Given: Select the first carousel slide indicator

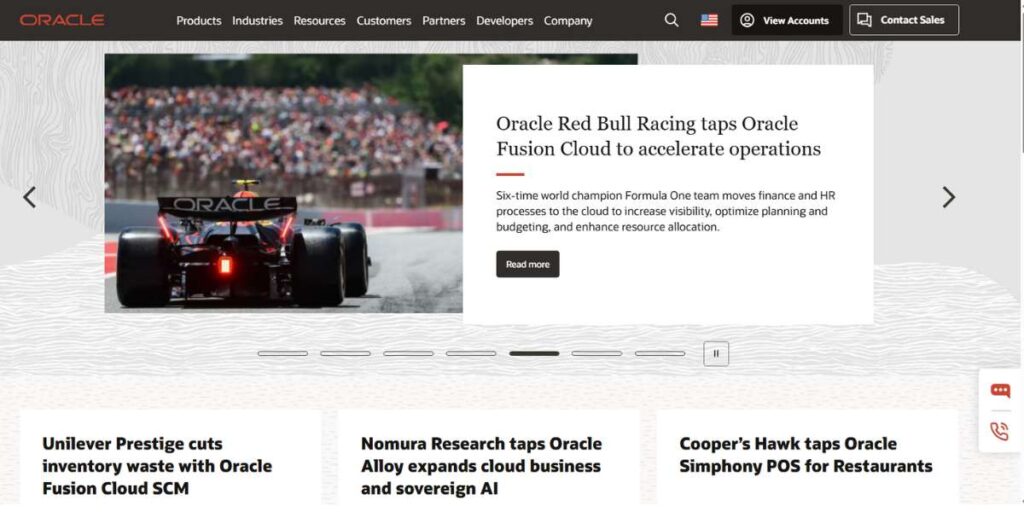Looking at the screenshot, I should pyautogui.click(x=283, y=353).
